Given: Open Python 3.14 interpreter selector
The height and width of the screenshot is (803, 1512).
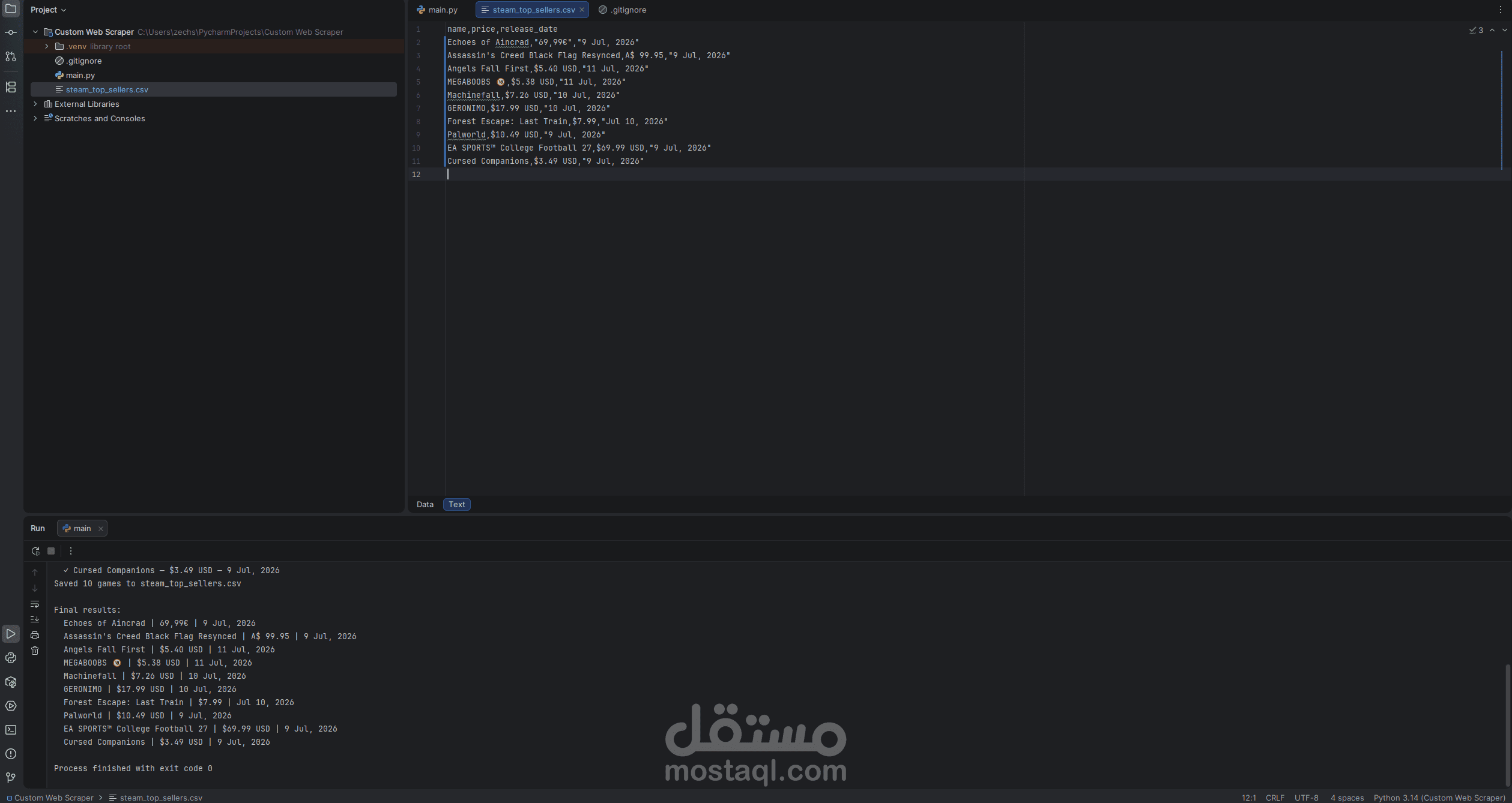Looking at the screenshot, I should point(1439,798).
